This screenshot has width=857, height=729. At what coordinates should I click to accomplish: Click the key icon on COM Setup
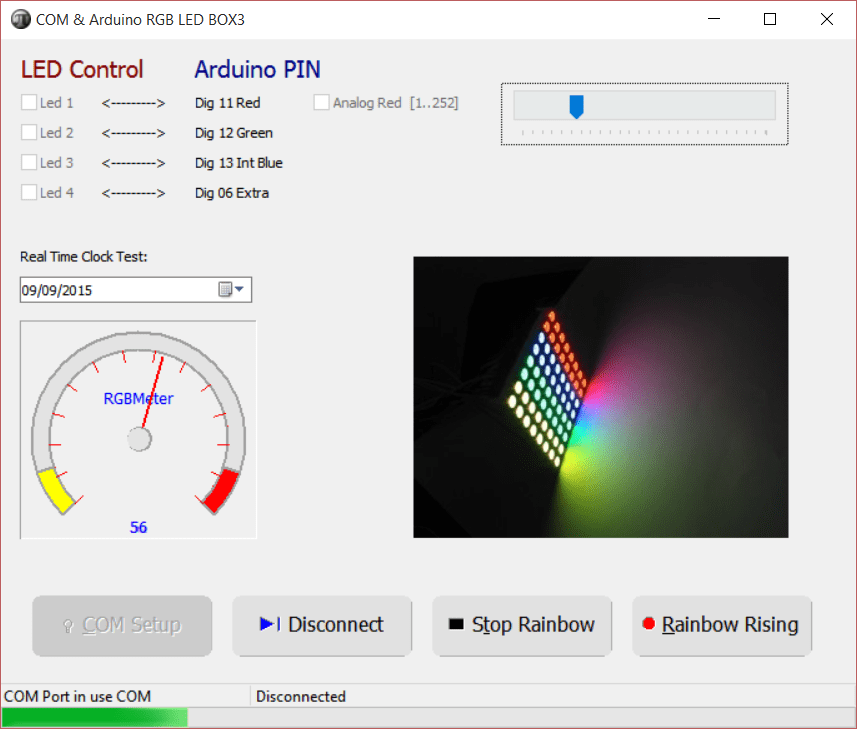point(69,626)
